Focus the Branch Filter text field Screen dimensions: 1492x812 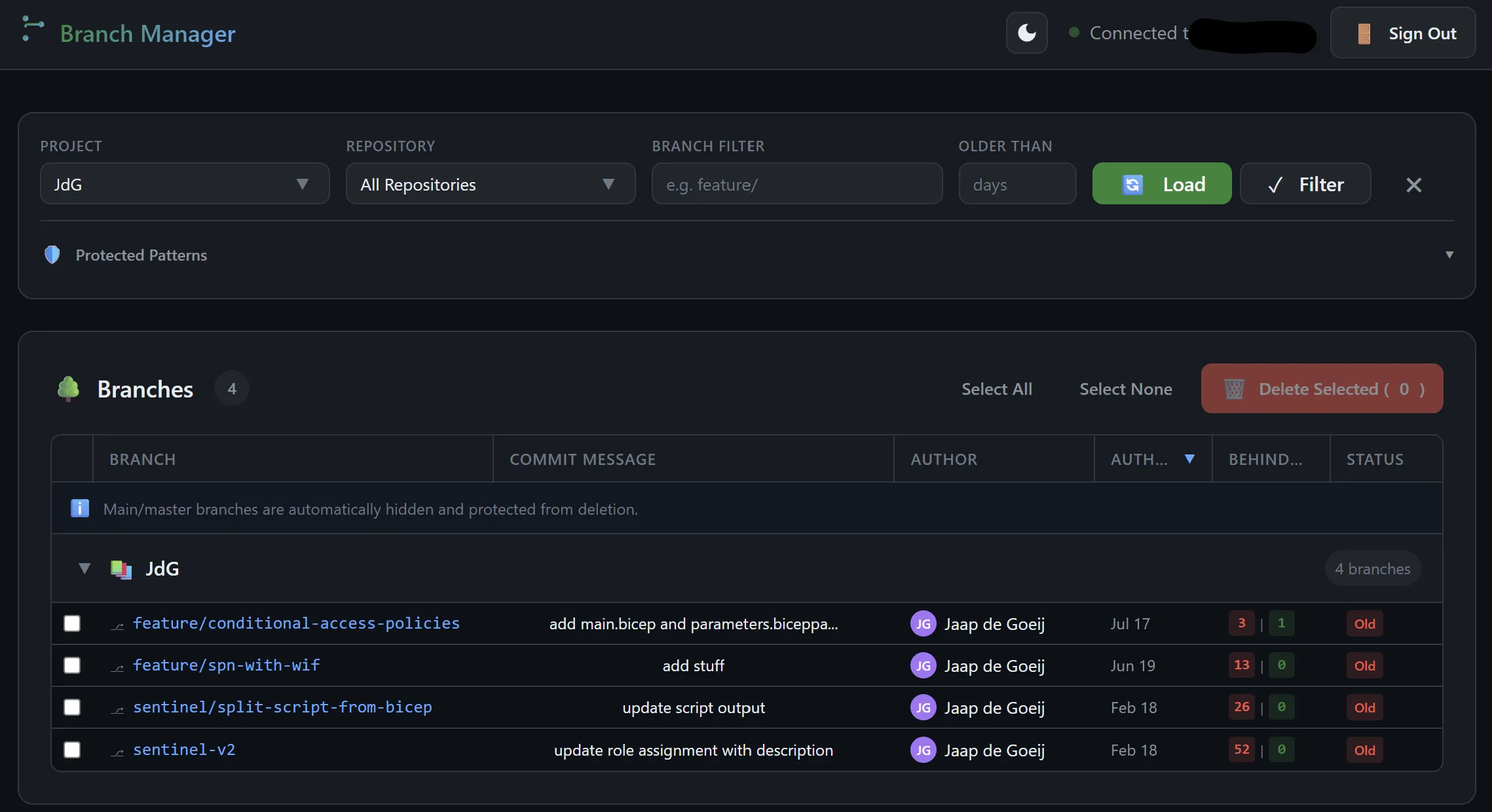[796, 185]
